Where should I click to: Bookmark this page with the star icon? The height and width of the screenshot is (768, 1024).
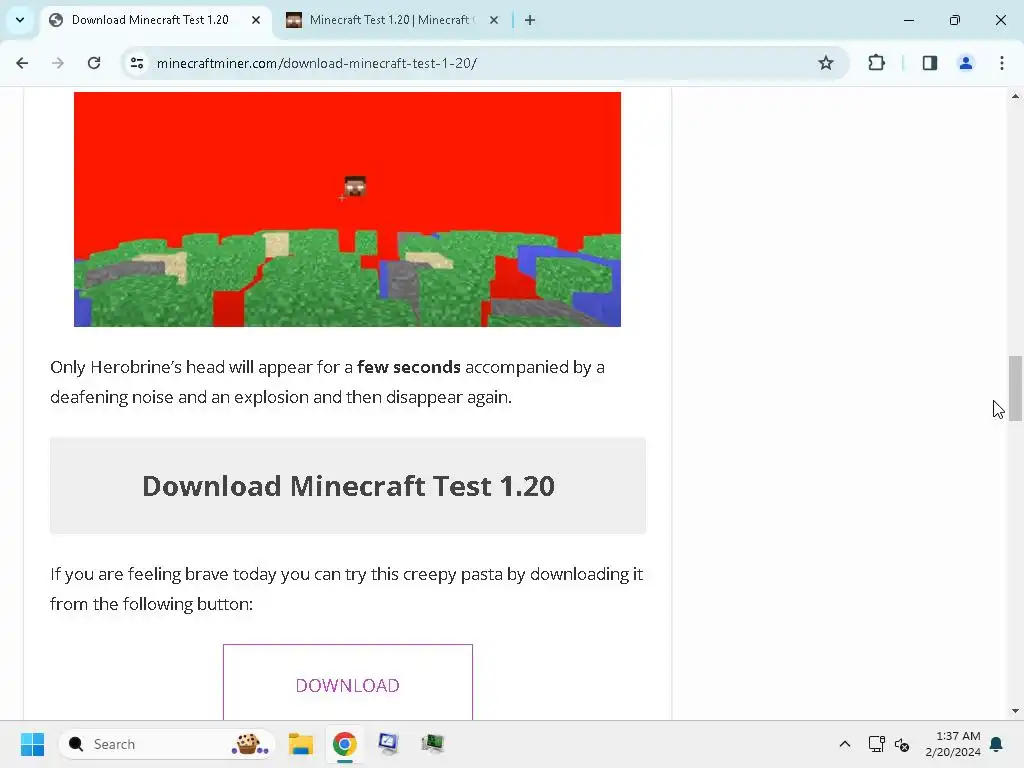pyautogui.click(x=825, y=63)
